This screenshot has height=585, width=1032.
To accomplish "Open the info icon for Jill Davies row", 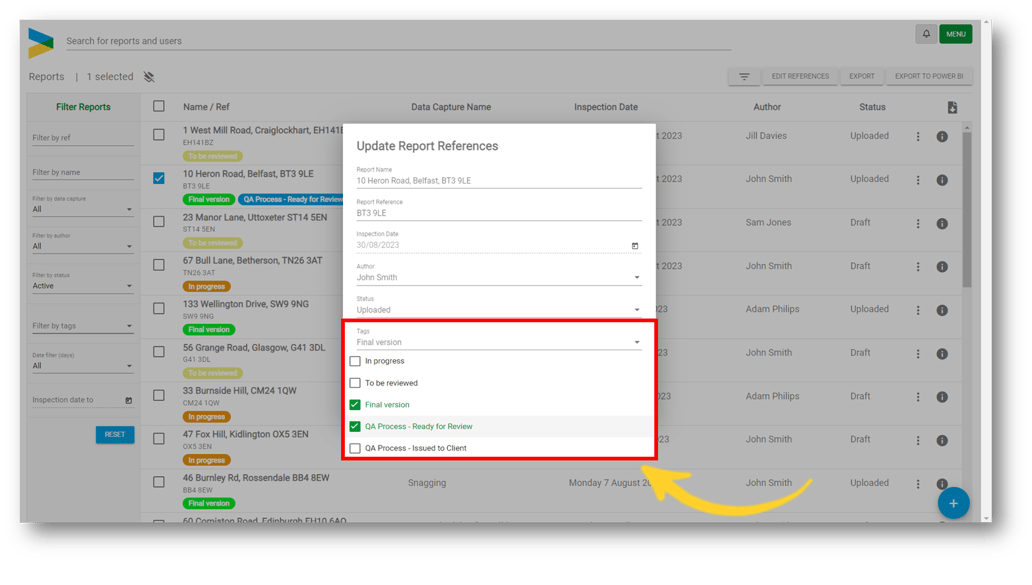I will [942, 137].
